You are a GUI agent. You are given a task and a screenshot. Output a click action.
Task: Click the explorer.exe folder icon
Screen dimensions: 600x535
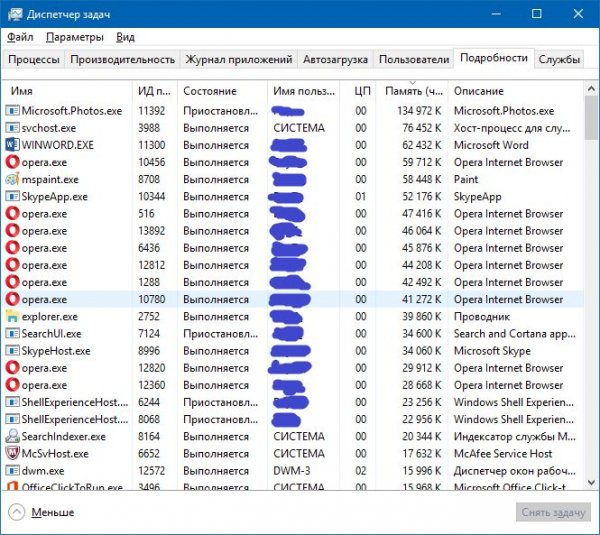(x=12, y=316)
